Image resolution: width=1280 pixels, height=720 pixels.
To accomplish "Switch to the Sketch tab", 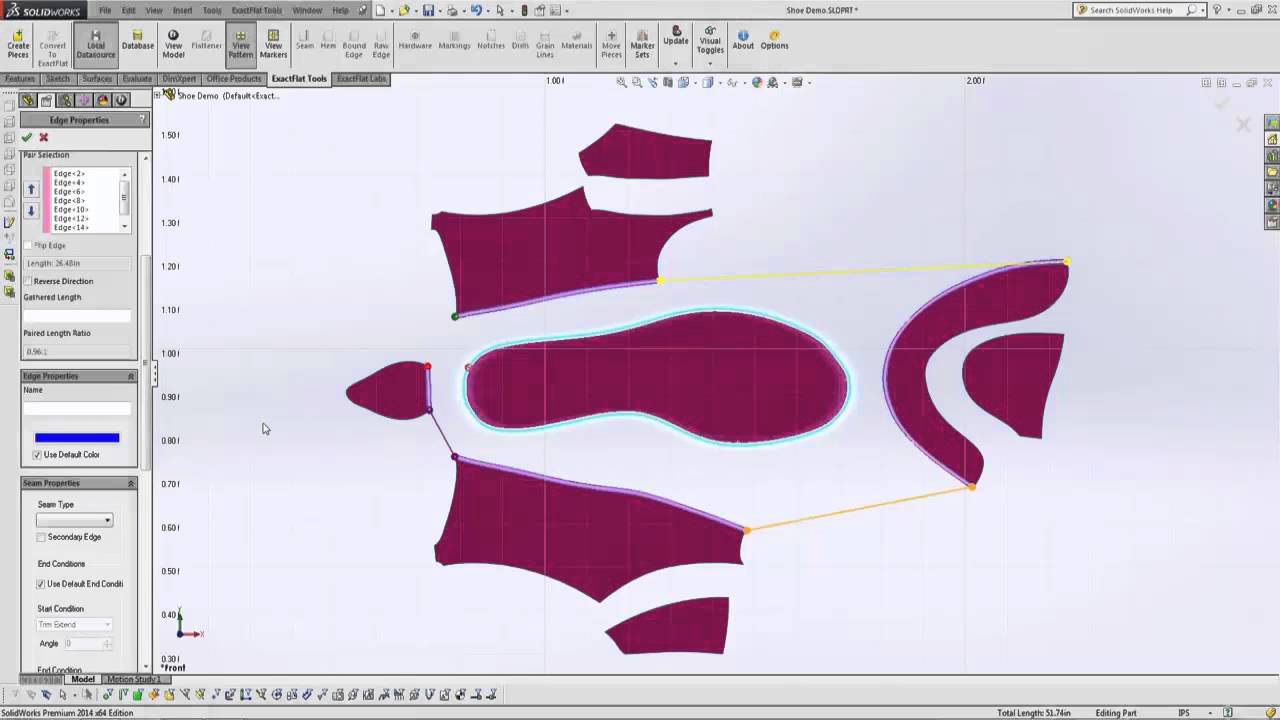I will point(58,79).
